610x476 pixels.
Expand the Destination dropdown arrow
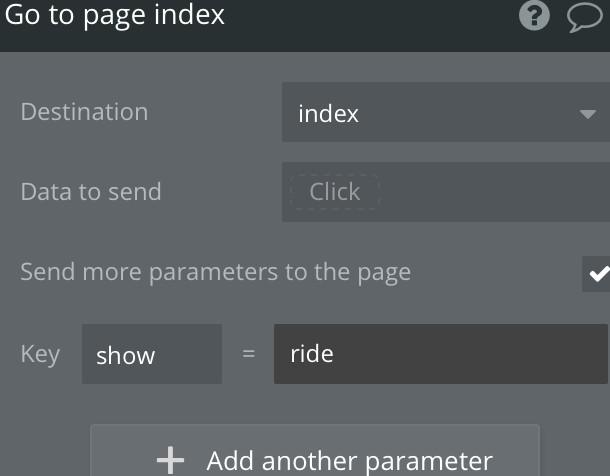(x=587, y=114)
